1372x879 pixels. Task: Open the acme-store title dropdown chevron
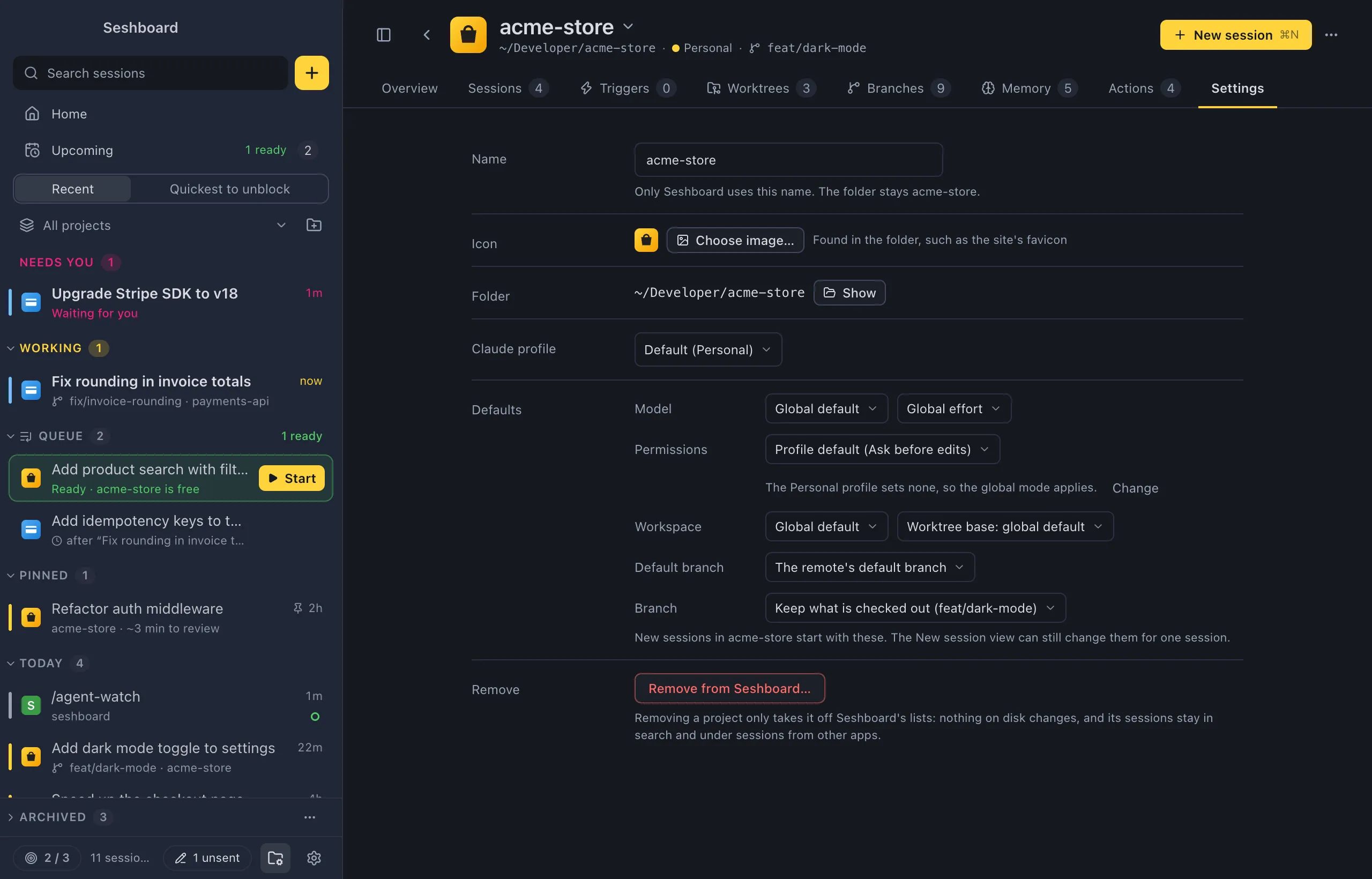click(628, 26)
